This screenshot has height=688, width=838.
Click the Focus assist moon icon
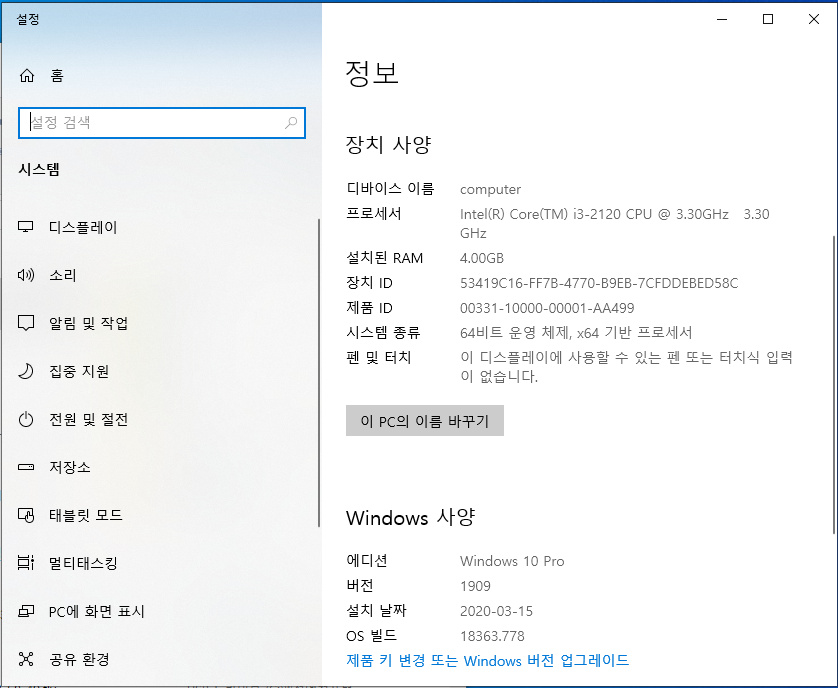coord(26,371)
